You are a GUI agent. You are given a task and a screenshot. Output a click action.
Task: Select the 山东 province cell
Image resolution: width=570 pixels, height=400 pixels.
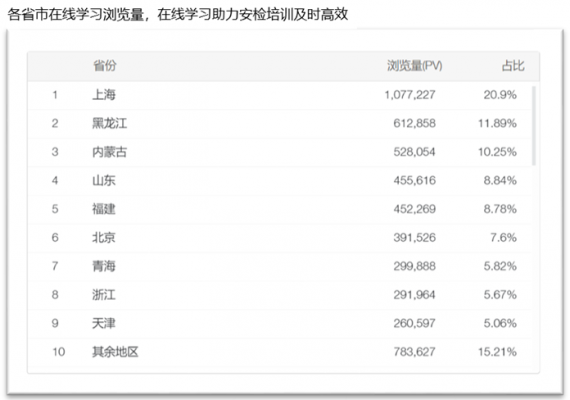coord(104,180)
